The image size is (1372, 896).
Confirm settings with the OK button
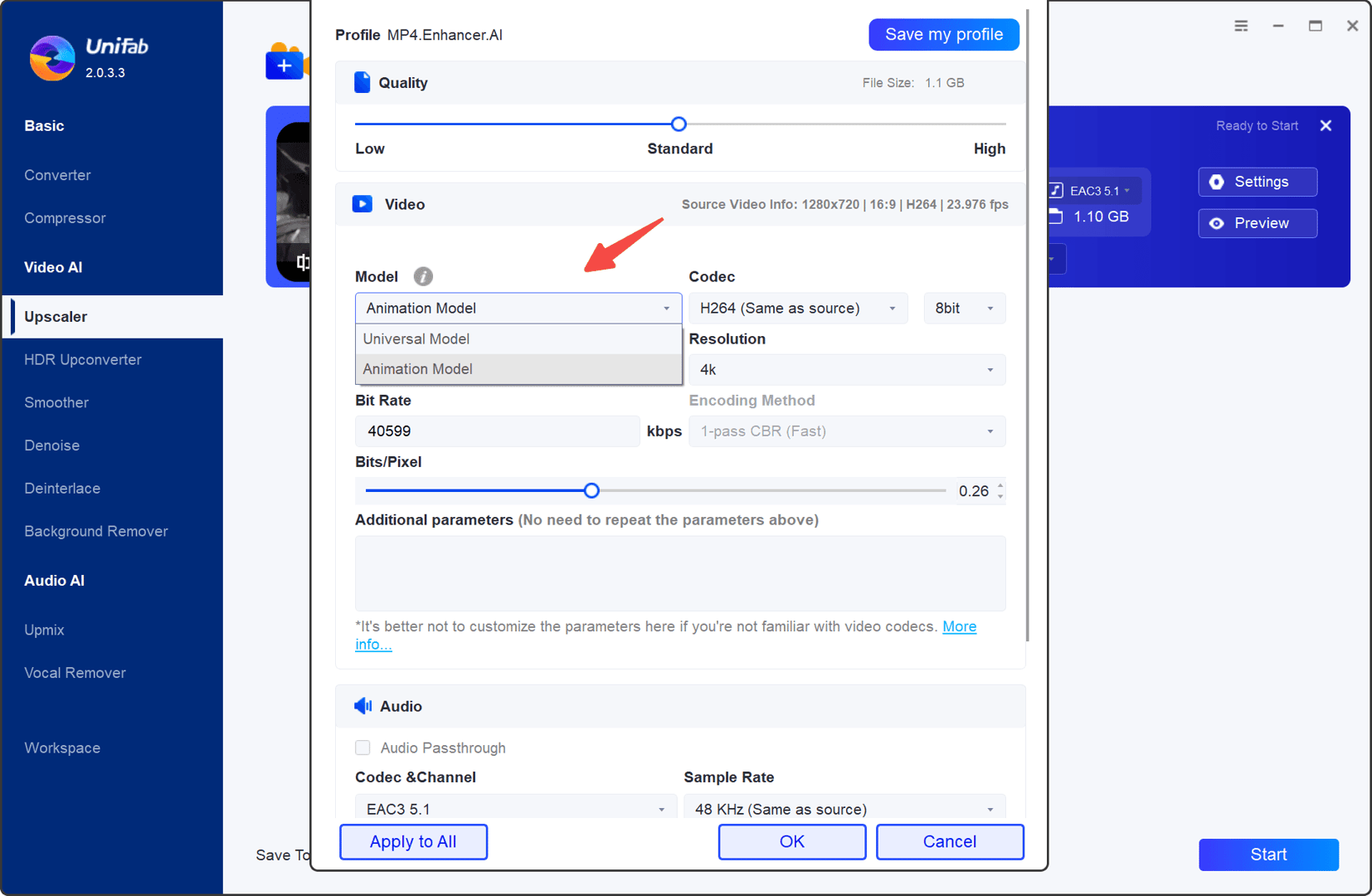792,841
